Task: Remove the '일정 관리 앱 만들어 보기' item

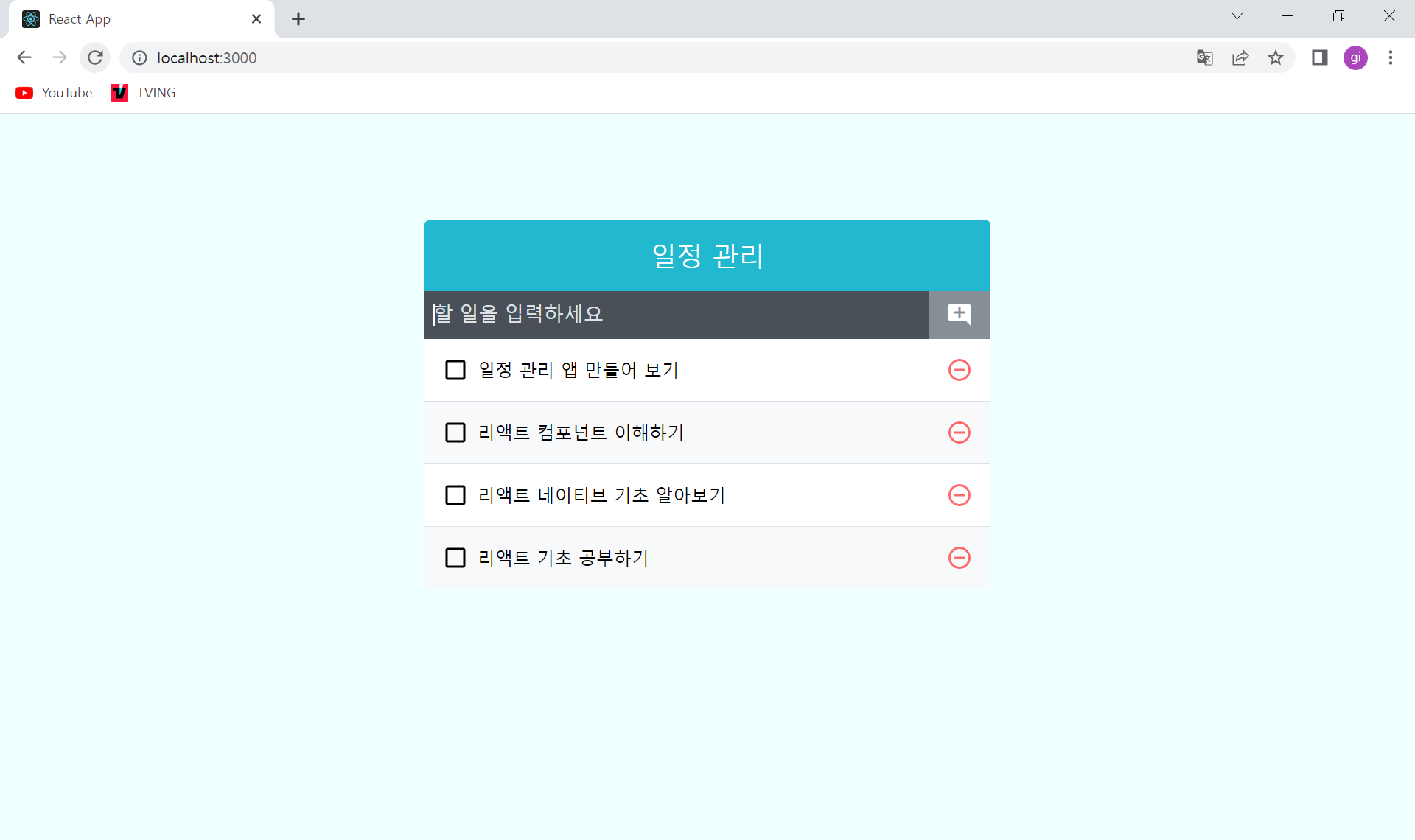Action: click(x=959, y=370)
